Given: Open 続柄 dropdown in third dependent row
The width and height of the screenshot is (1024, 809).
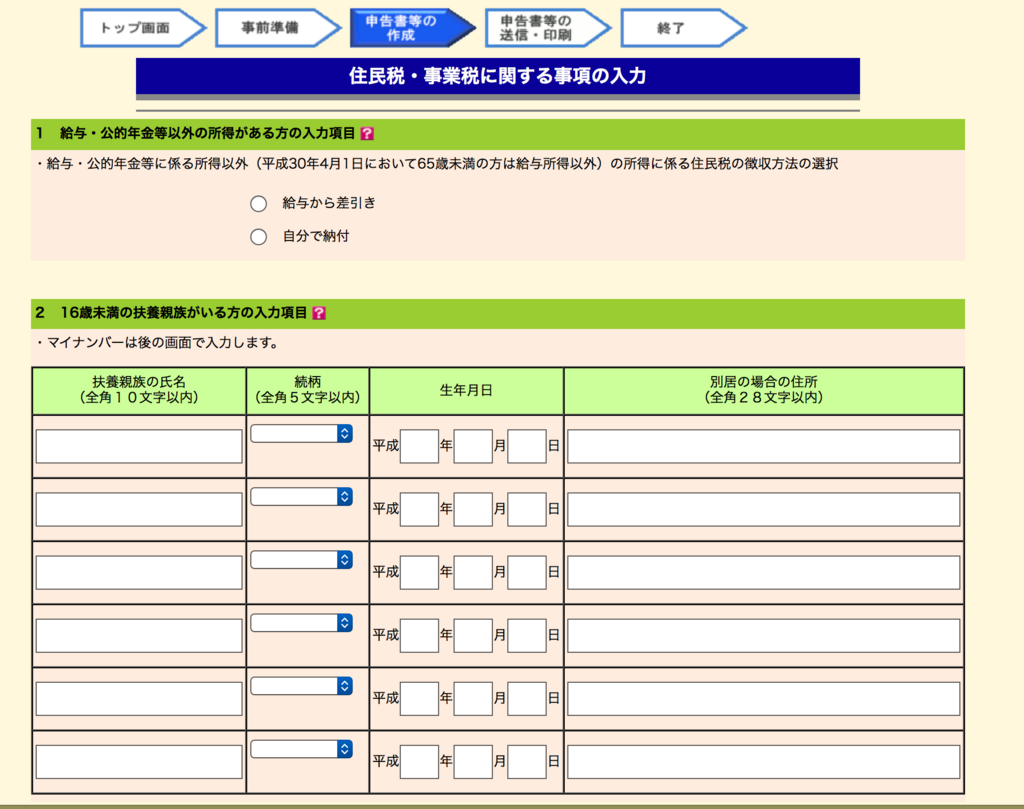Looking at the screenshot, I should pyautogui.click(x=302, y=560).
